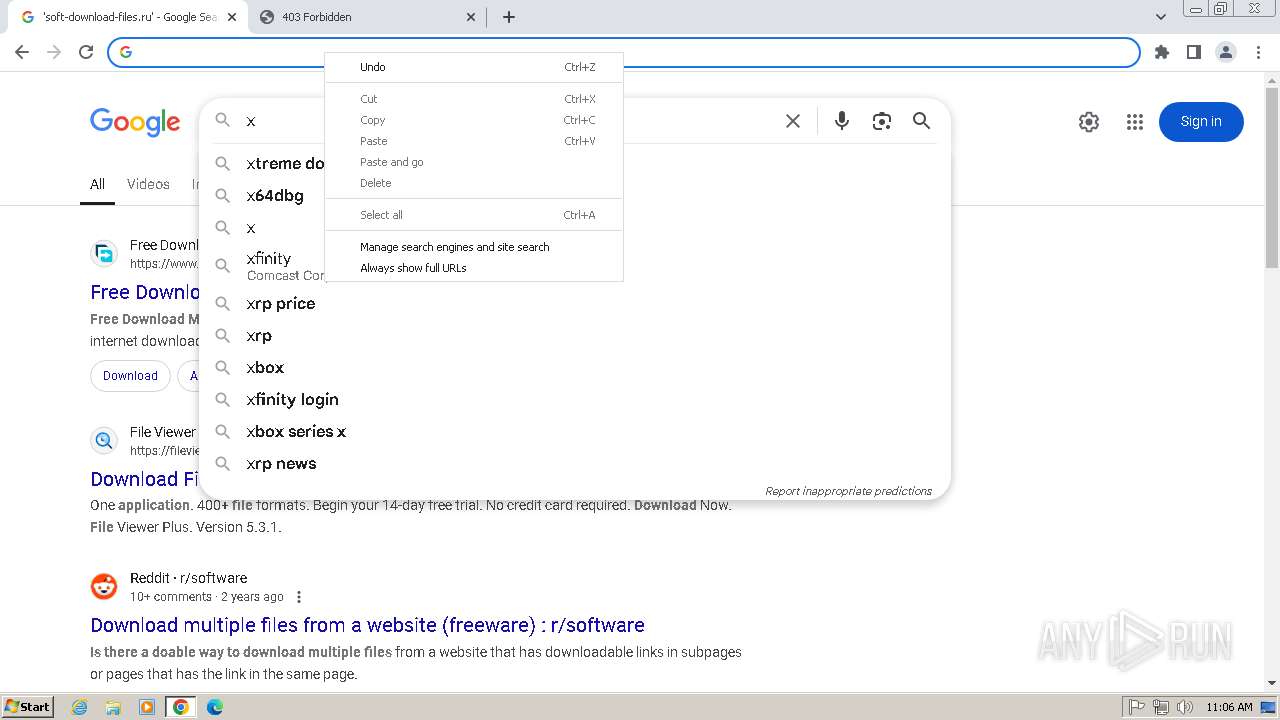
Task: Pick the xrp price suggestion
Action: pos(575,304)
